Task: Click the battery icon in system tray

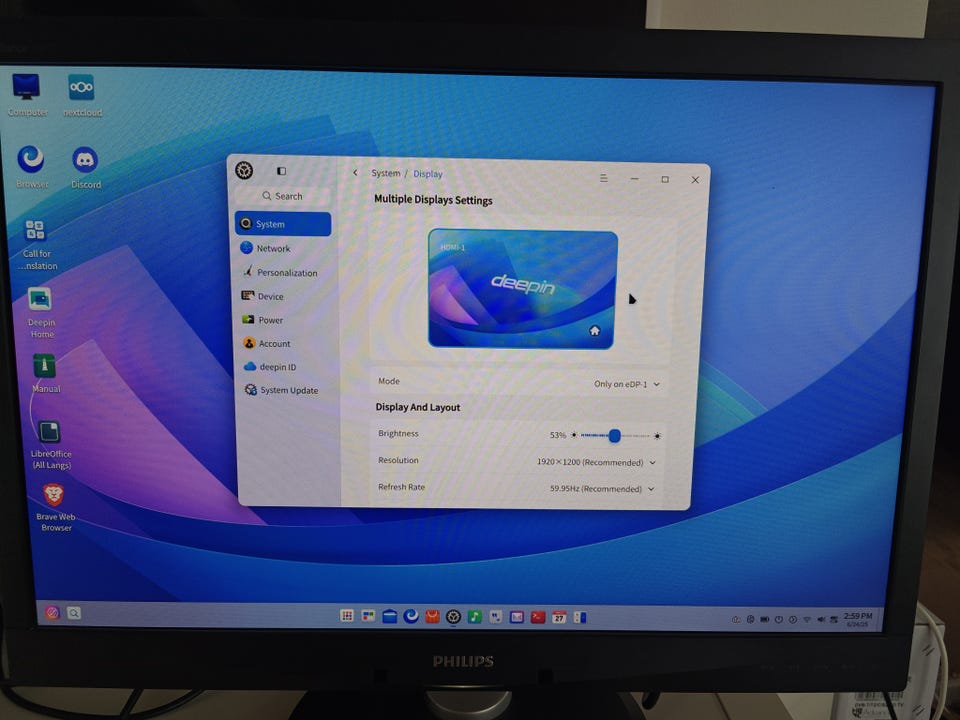Action: point(765,620)
